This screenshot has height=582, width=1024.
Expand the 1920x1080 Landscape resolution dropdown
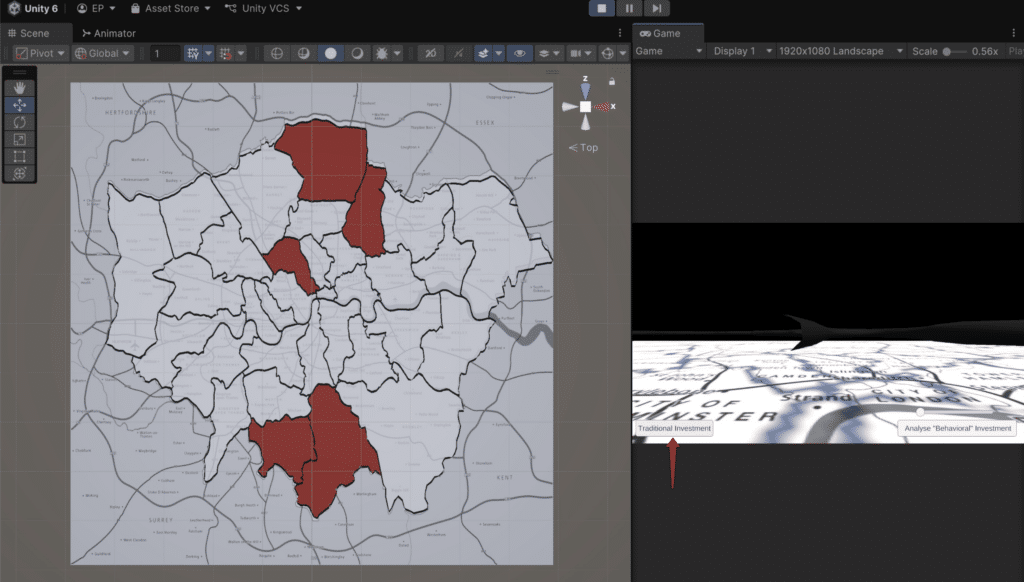[841, 51]
